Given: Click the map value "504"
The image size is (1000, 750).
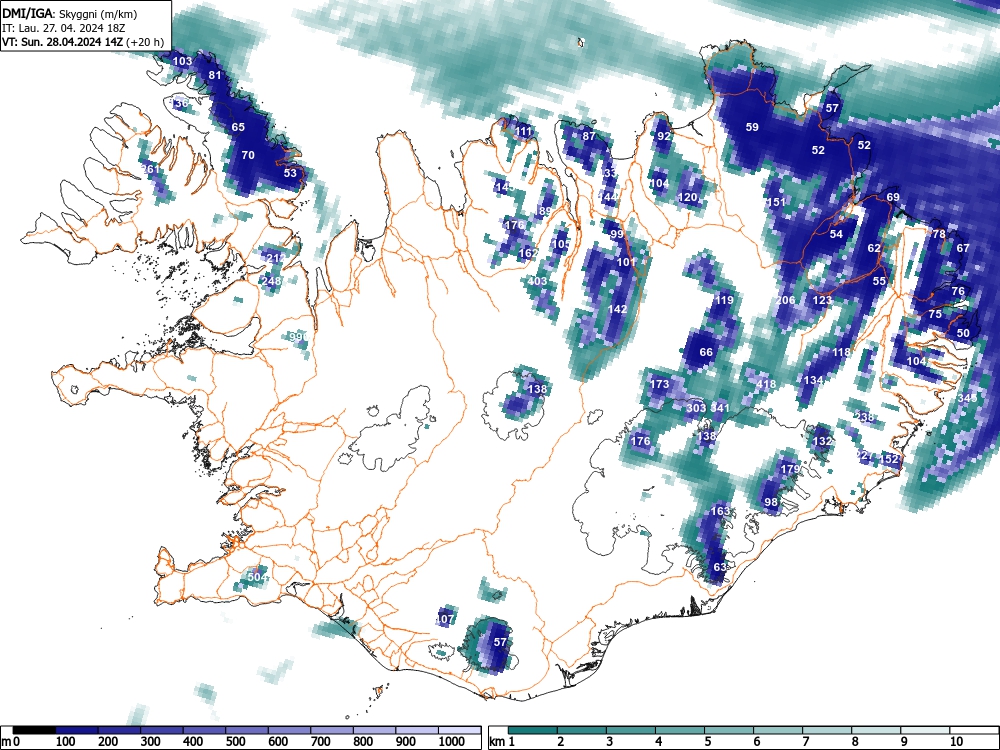Looking at the screenshot, I should point(257,577).
